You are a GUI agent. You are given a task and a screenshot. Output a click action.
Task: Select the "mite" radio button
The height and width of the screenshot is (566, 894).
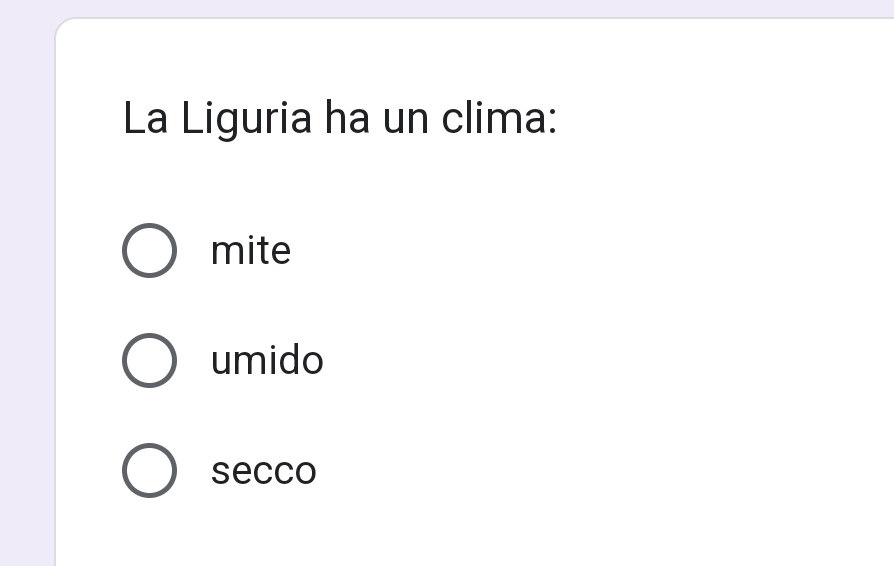(150, 250)
